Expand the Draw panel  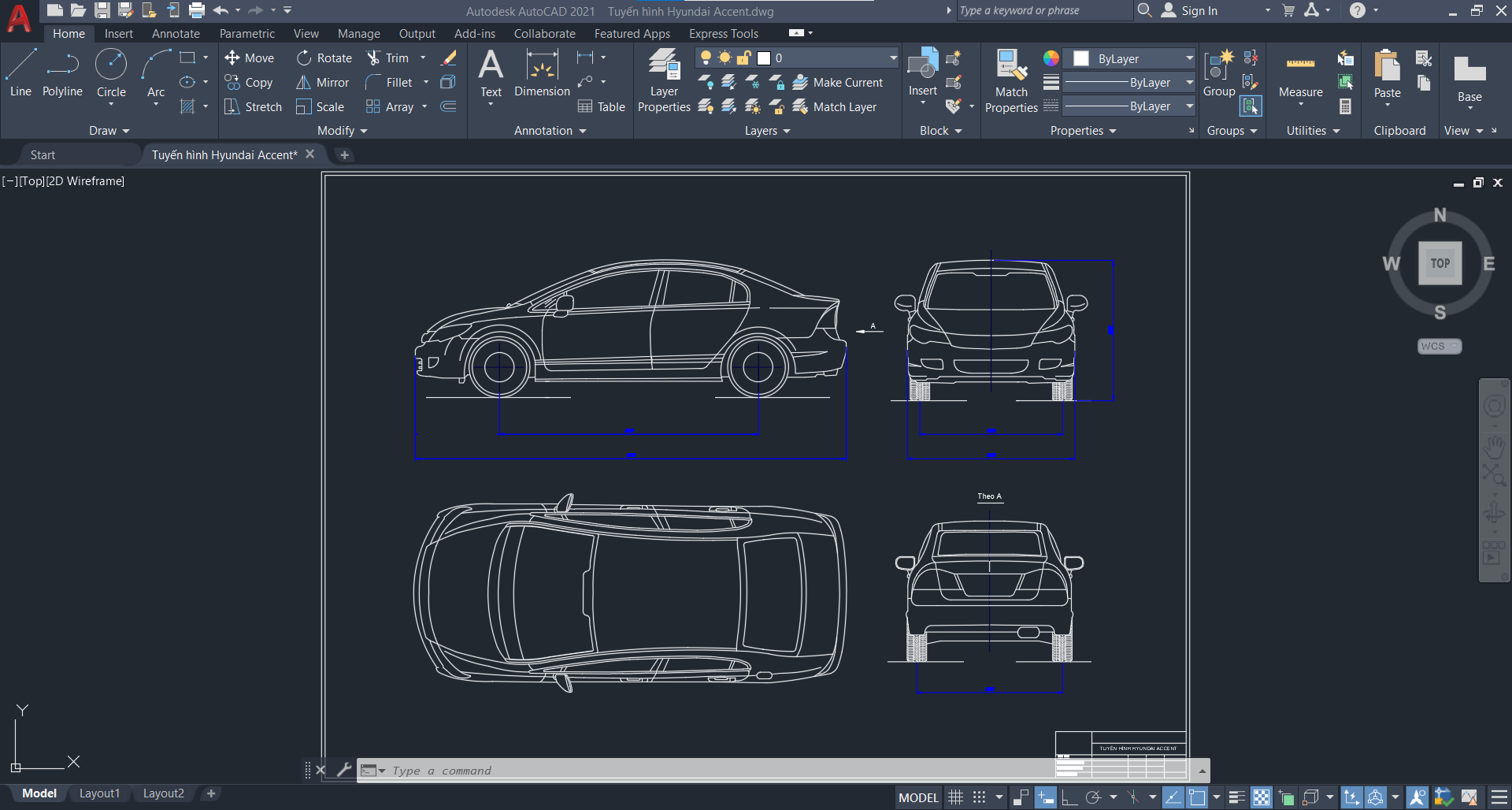(109, 131)
